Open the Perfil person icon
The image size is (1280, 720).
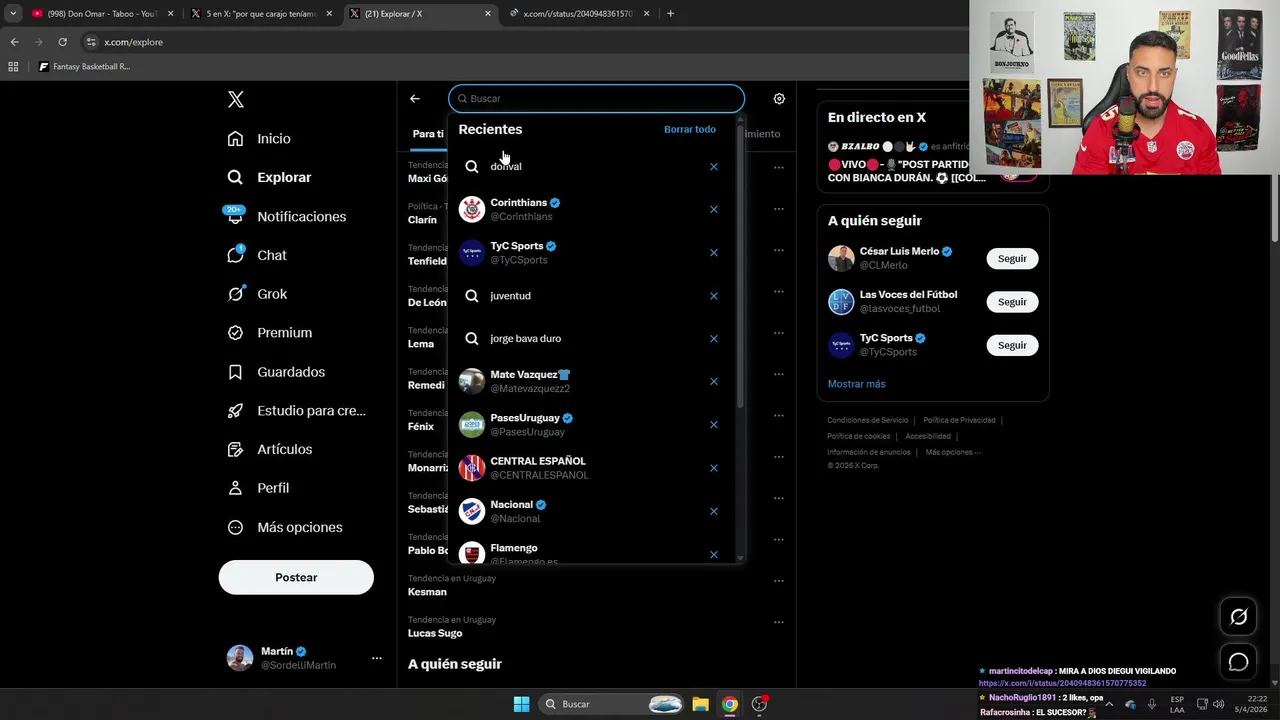235,488
